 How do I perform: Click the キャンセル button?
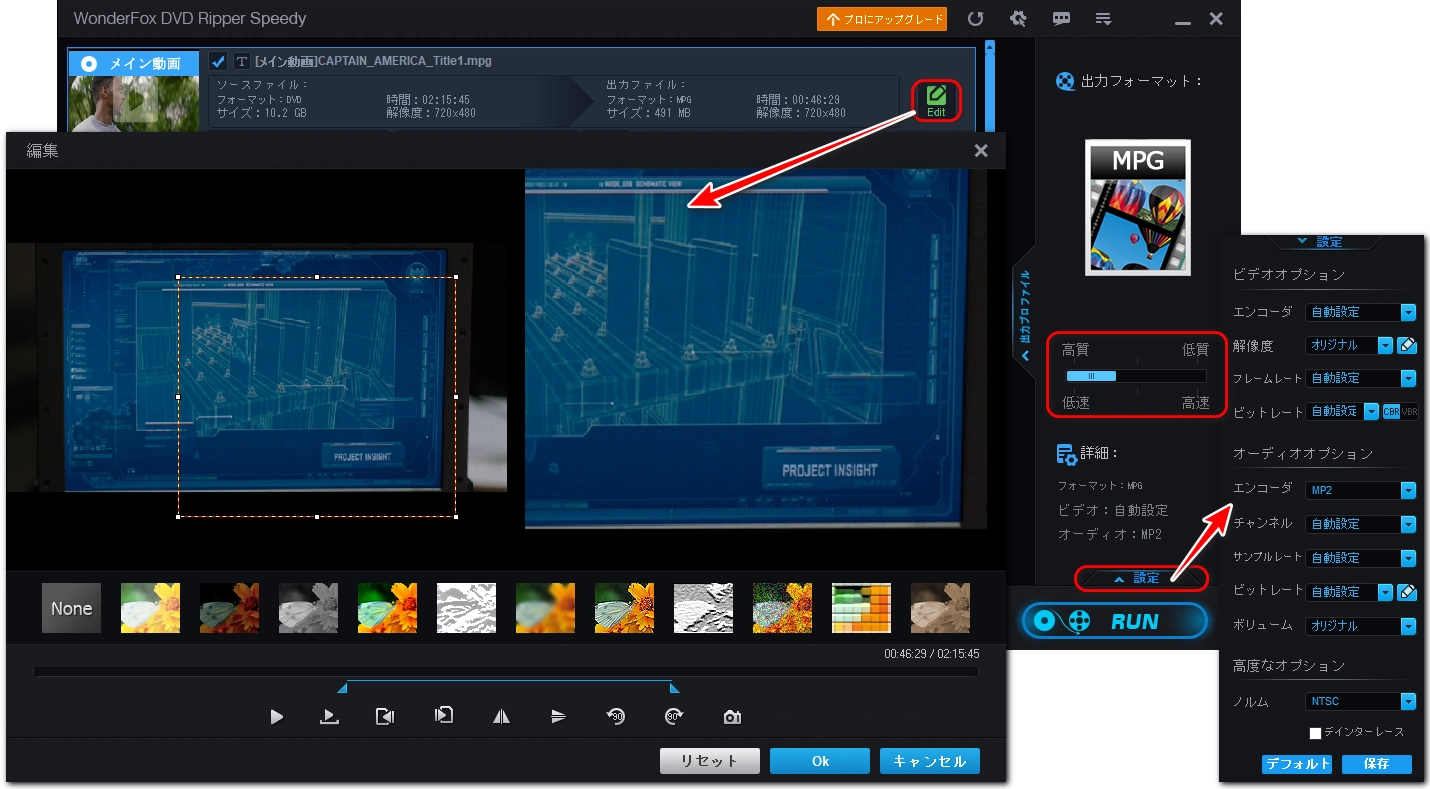point(930,761)
